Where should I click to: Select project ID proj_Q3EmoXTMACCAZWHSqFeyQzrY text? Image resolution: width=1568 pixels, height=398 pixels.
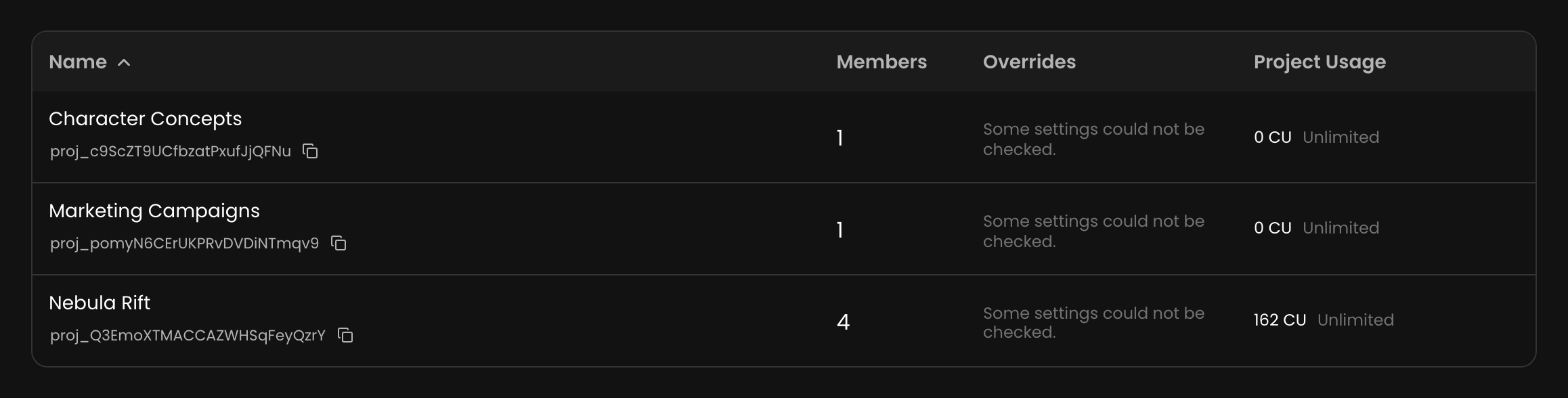(188, 336)
